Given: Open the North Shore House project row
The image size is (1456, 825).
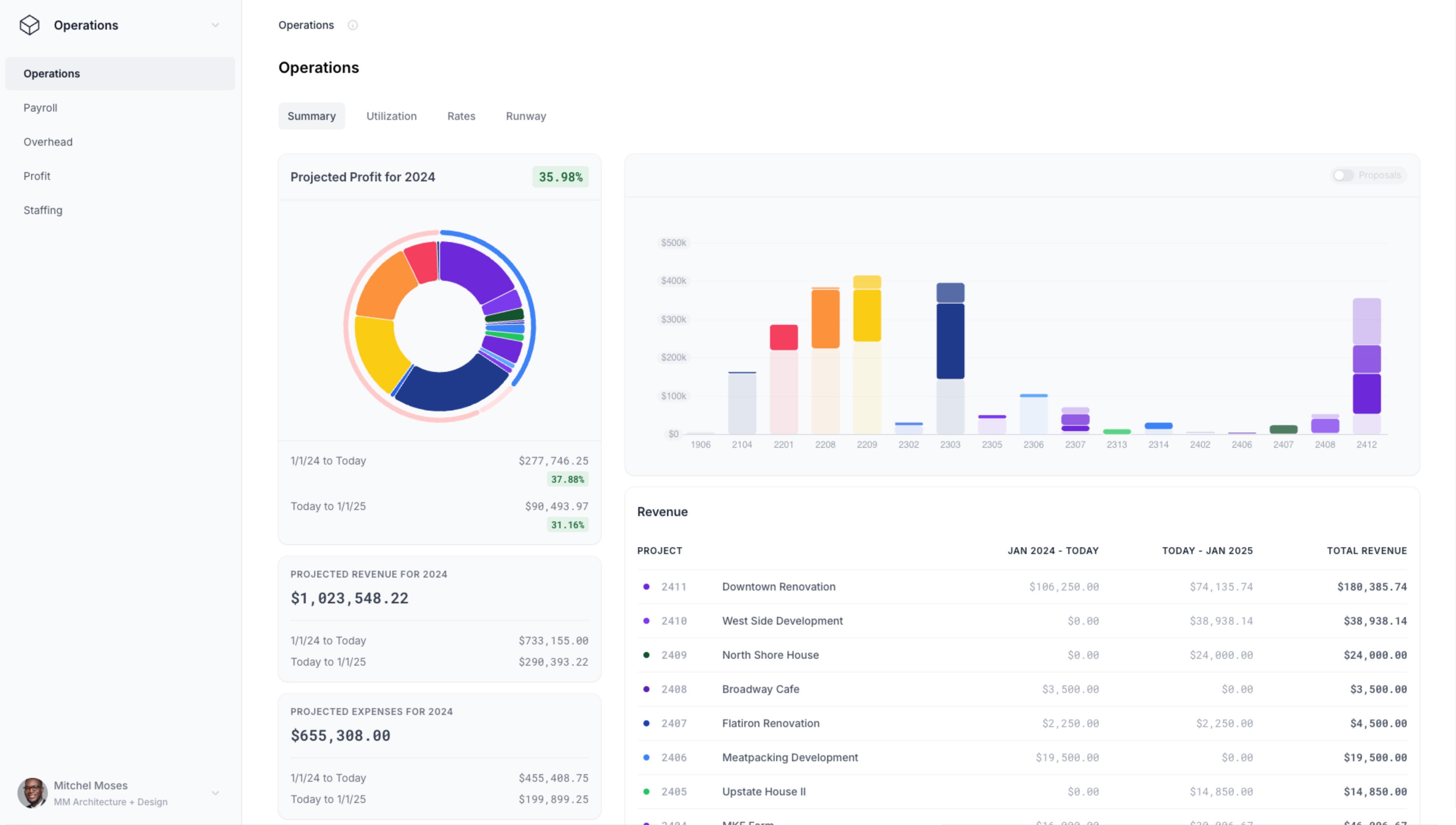Looking at the screenshot, I should pos(1022,655).
